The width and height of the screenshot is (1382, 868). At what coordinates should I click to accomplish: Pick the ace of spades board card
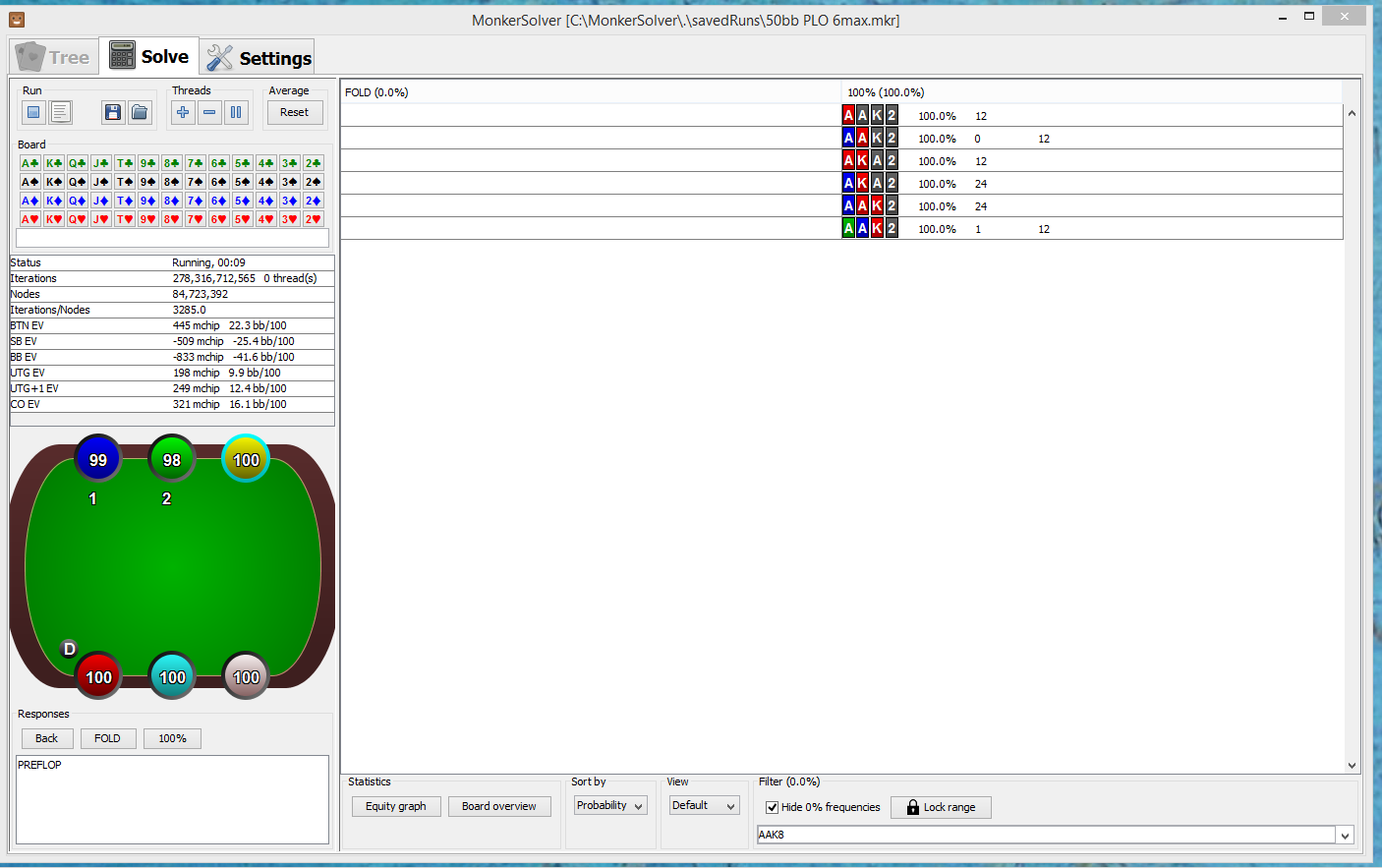coord(30,182)
